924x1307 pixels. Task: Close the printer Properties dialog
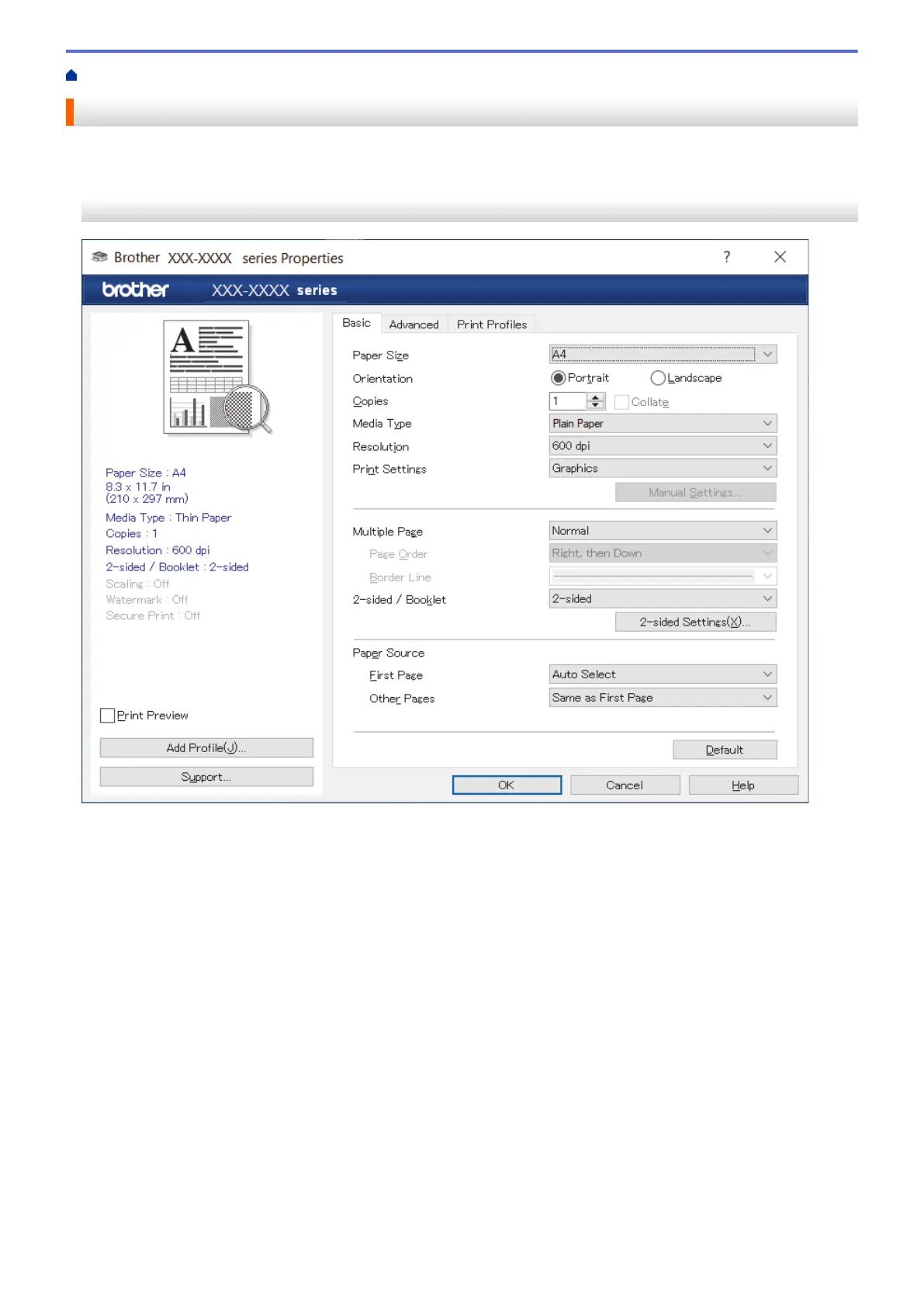(780, 257)
